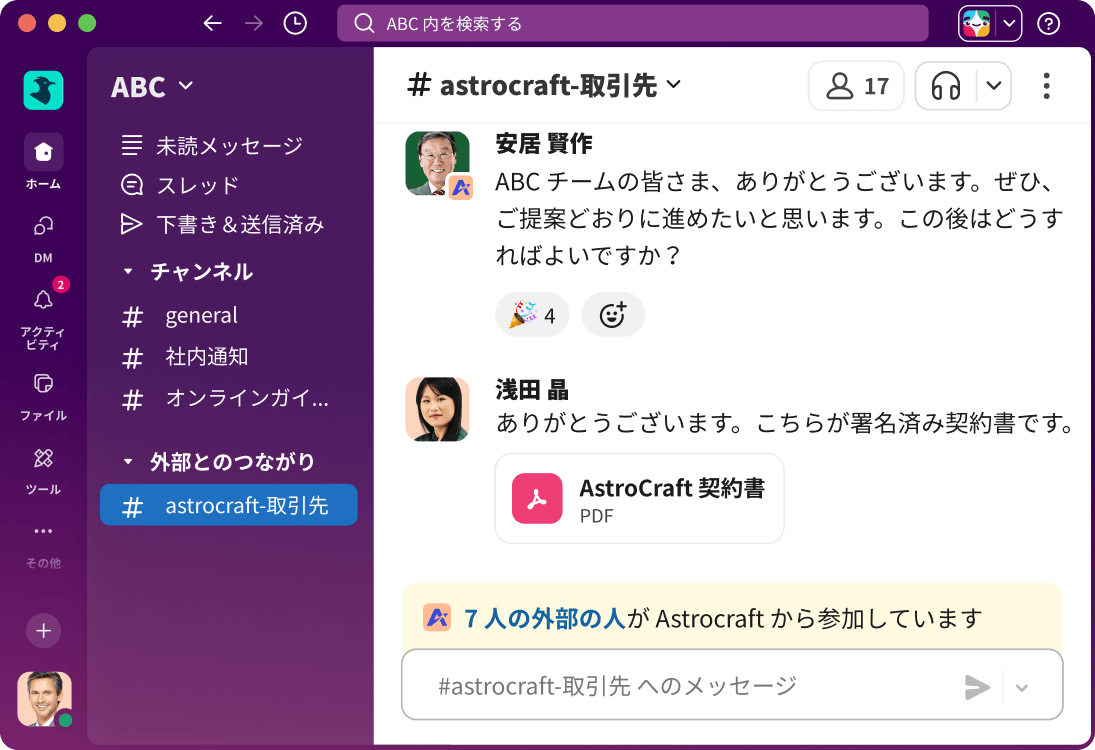Open the ツール section
Screen dimensions: 1095x750
pos(42,460)
